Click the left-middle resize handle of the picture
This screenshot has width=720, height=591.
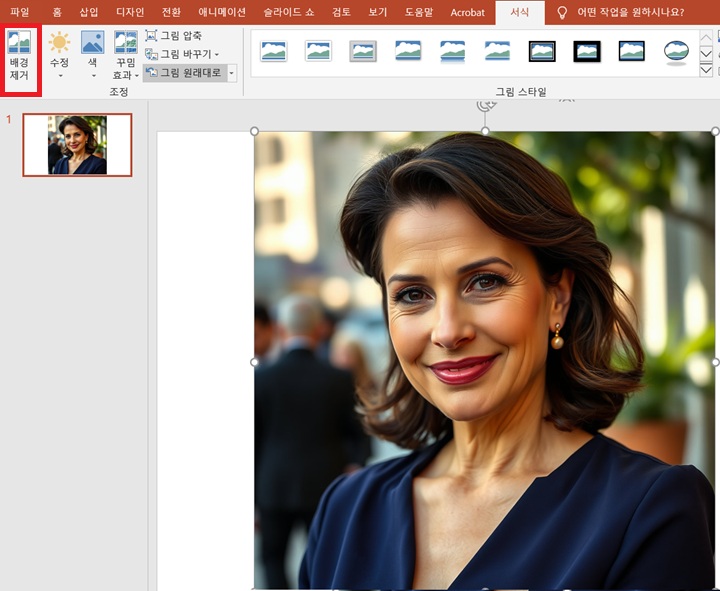coord(254,362)
